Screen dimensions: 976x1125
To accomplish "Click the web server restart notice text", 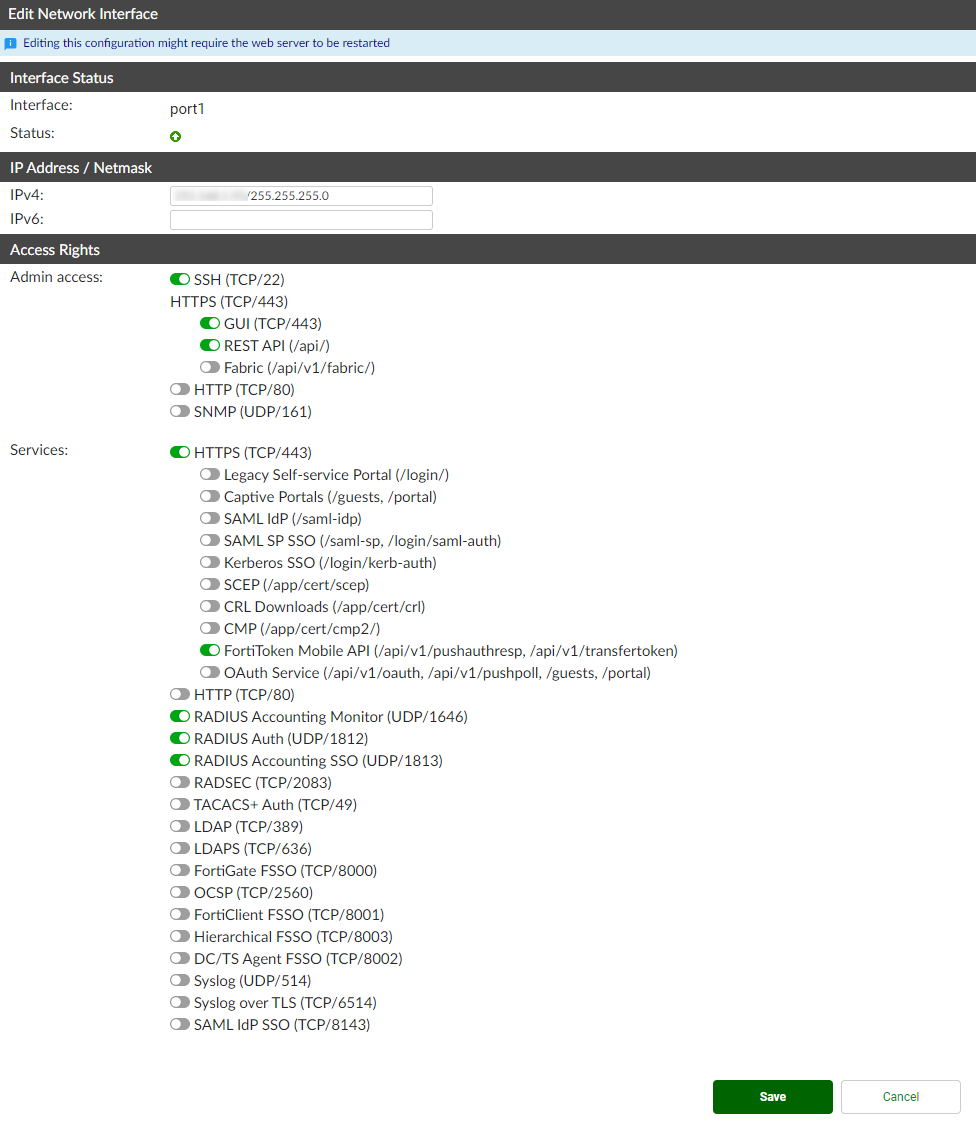I will (x=207, y=43).
